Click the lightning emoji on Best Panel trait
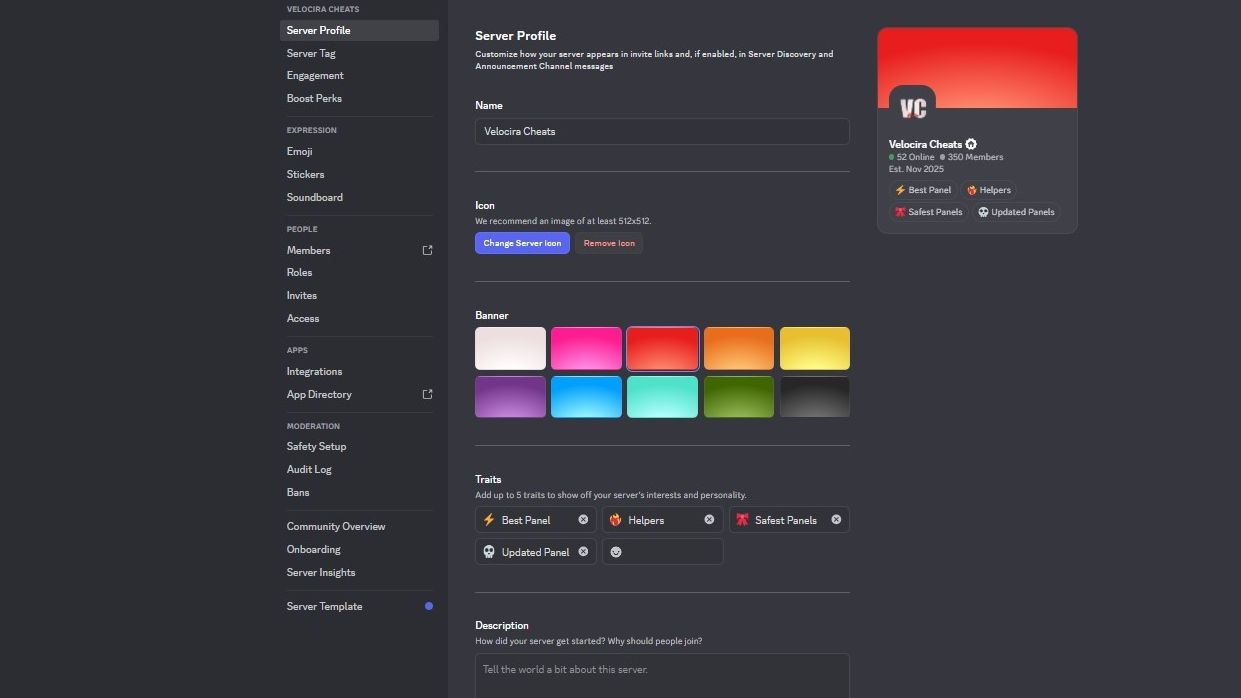This screenshot has width=1241, height=698. click(x=489, y=520)
